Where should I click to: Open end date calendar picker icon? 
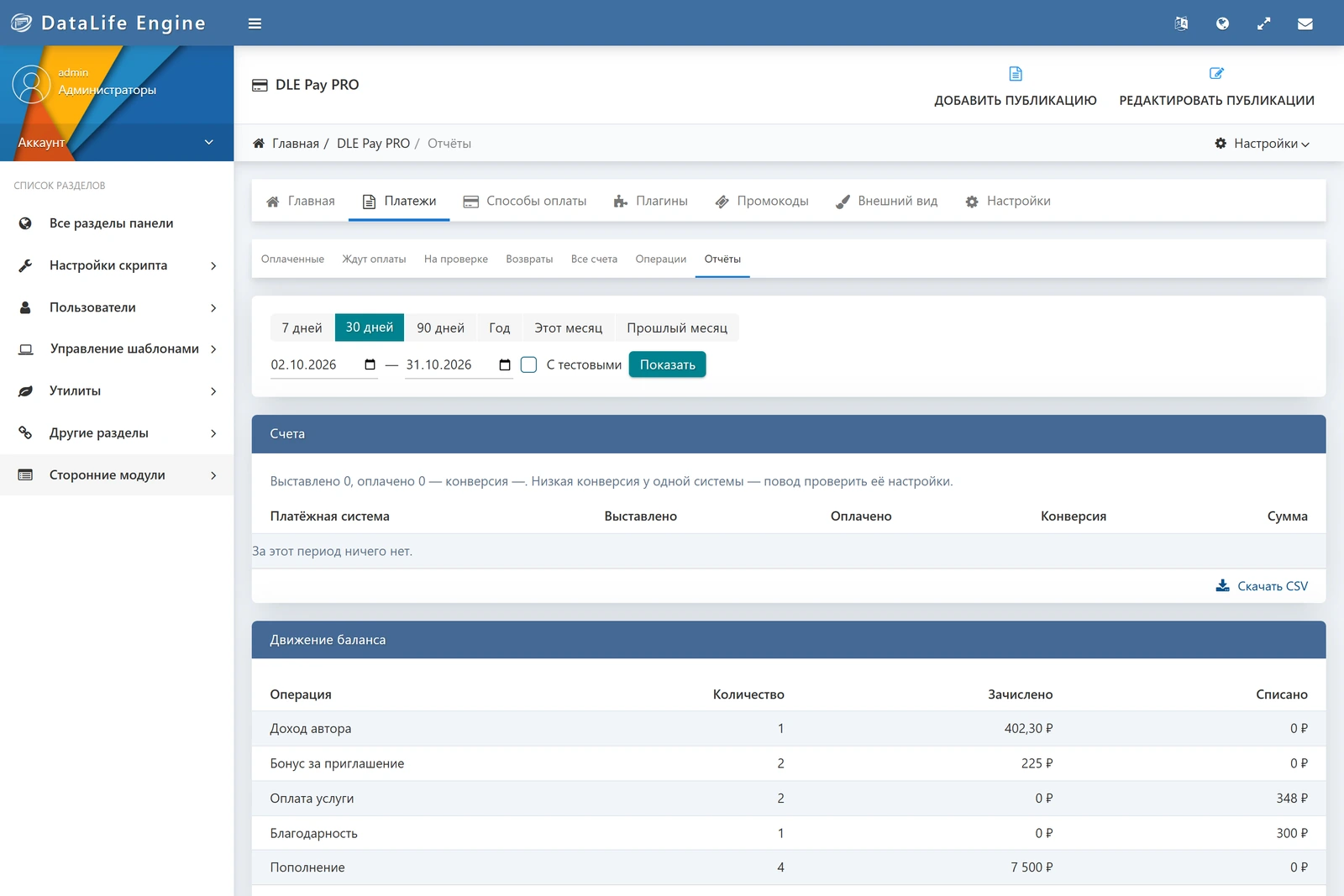[x=504, y=364]
